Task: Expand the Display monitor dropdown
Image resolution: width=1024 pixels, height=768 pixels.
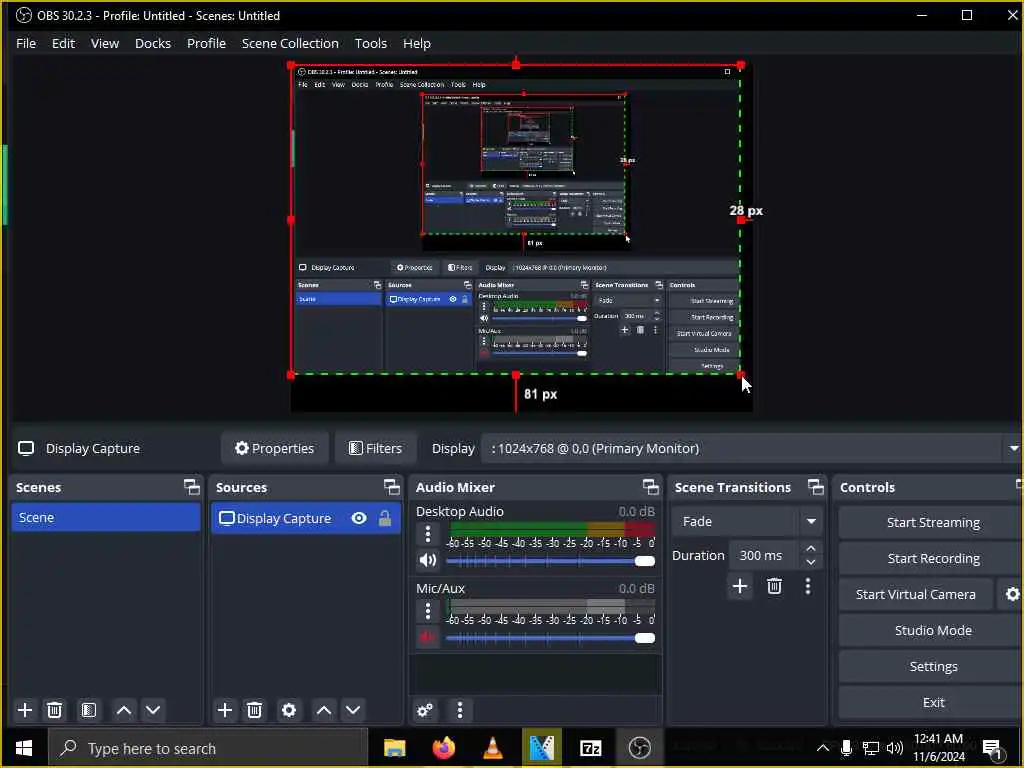Action: point(1014,449)
